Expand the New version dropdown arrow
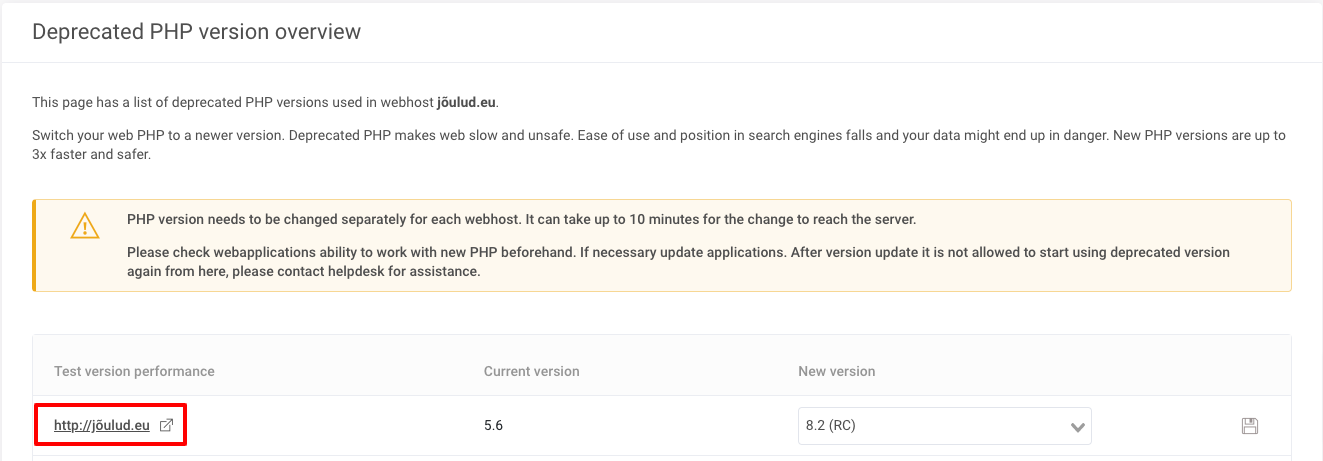This screenshot has height=461, width=1323. click(x=1077, y=427)
